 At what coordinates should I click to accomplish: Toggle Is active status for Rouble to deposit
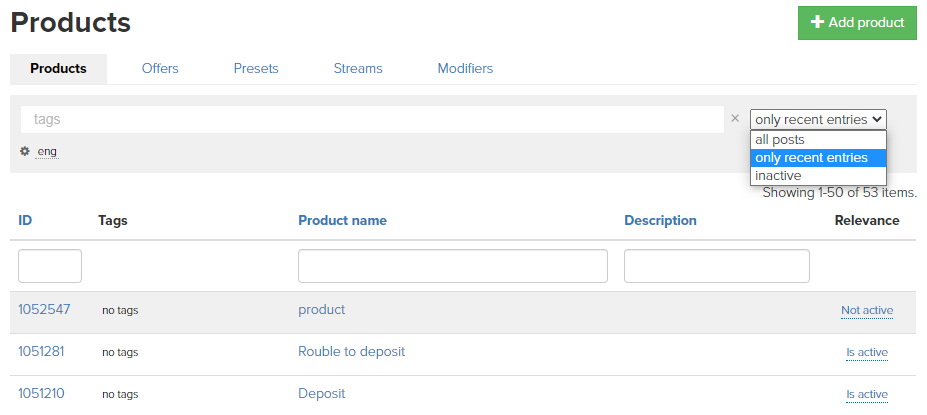click(866, 353)
